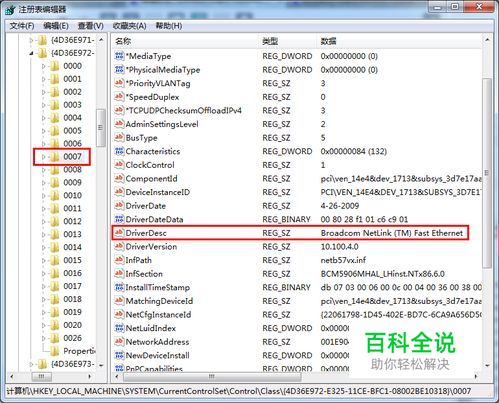
Task: Click the tree pane vertical scrollbar thumb
Action: 101,128
